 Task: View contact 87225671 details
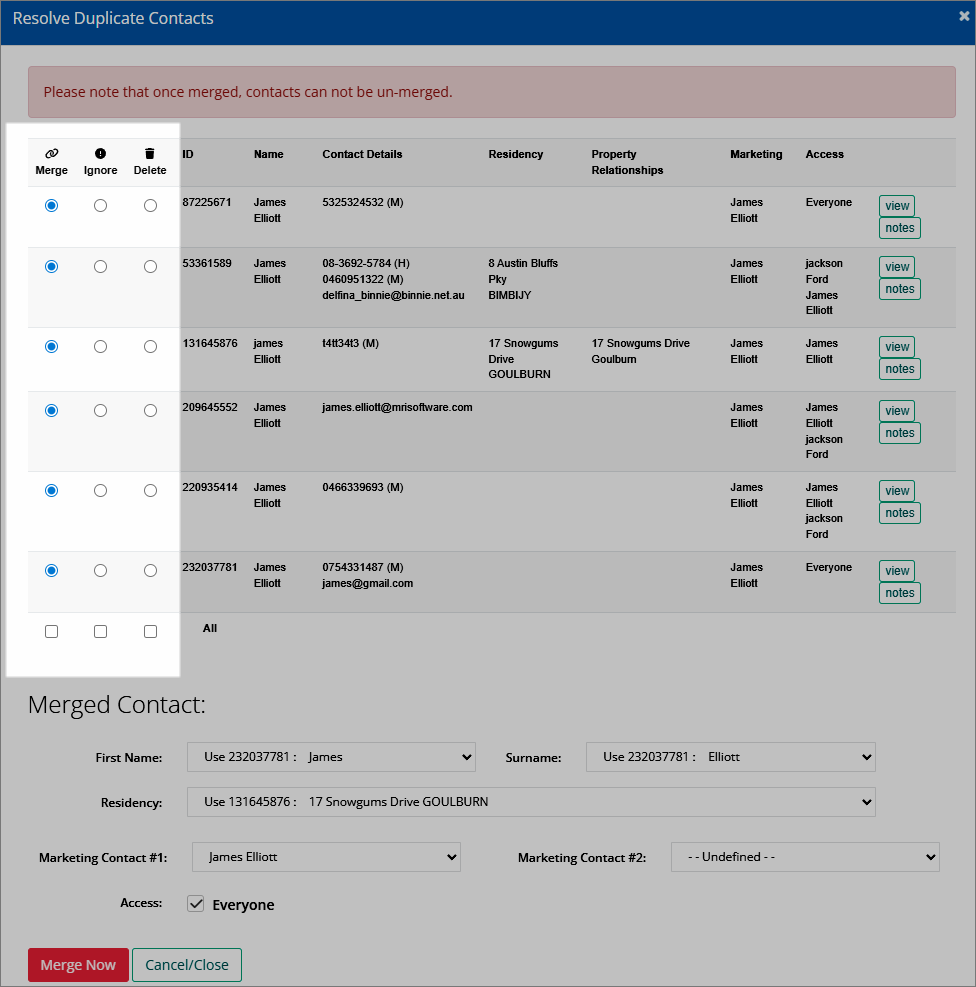pos(897,206)
